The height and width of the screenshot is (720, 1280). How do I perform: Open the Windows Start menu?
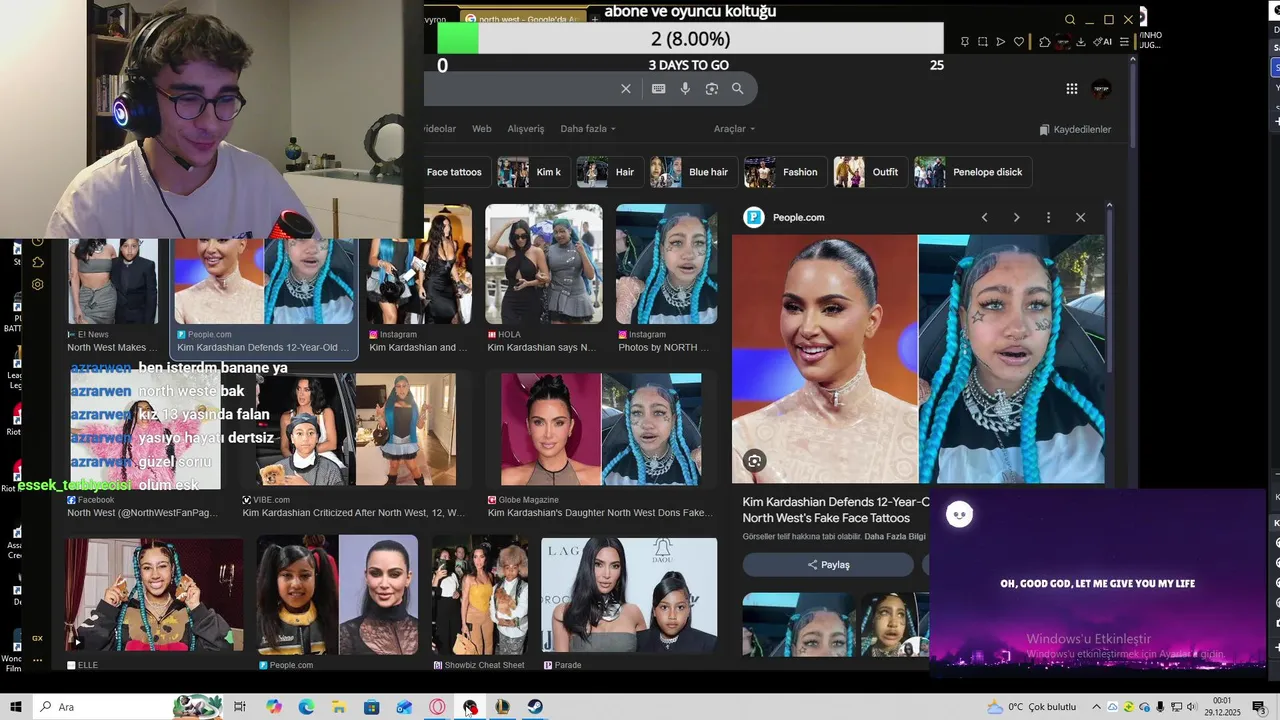coord(15,707)
